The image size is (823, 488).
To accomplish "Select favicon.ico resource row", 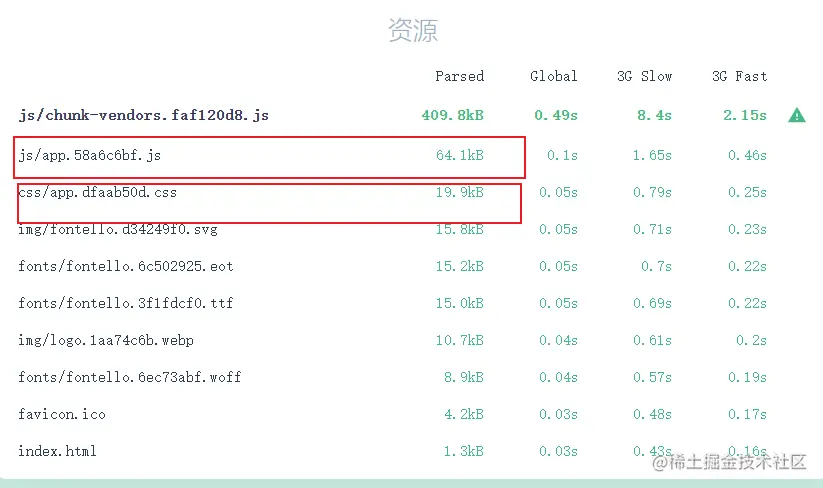I will (x=61, y=415).
